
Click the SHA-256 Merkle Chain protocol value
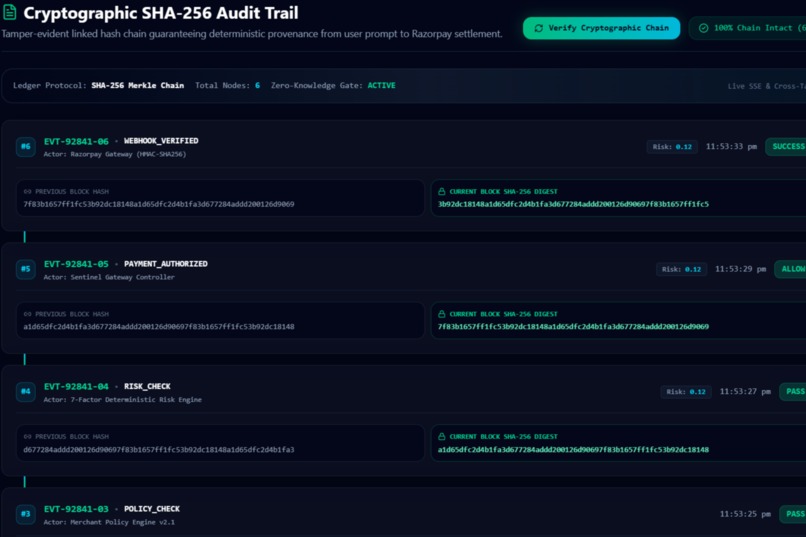[x=137, y=86]
